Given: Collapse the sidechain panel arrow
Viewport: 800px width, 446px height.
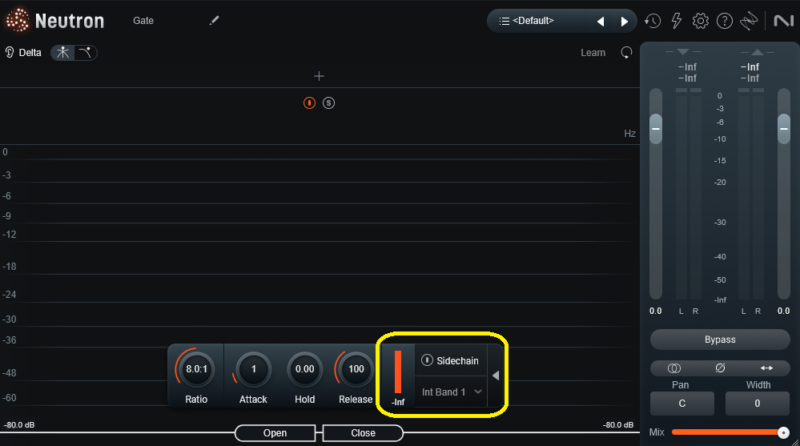Looking at the screenshot, I should click(x=495, y=376).
